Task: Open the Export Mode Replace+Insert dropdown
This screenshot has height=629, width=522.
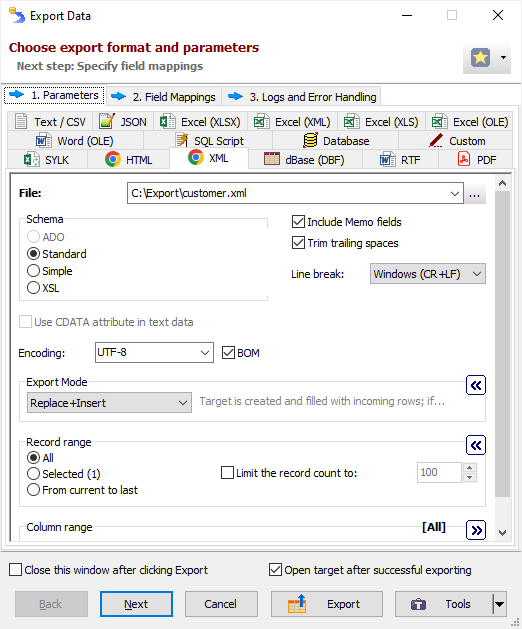Action: coord(109,403)
